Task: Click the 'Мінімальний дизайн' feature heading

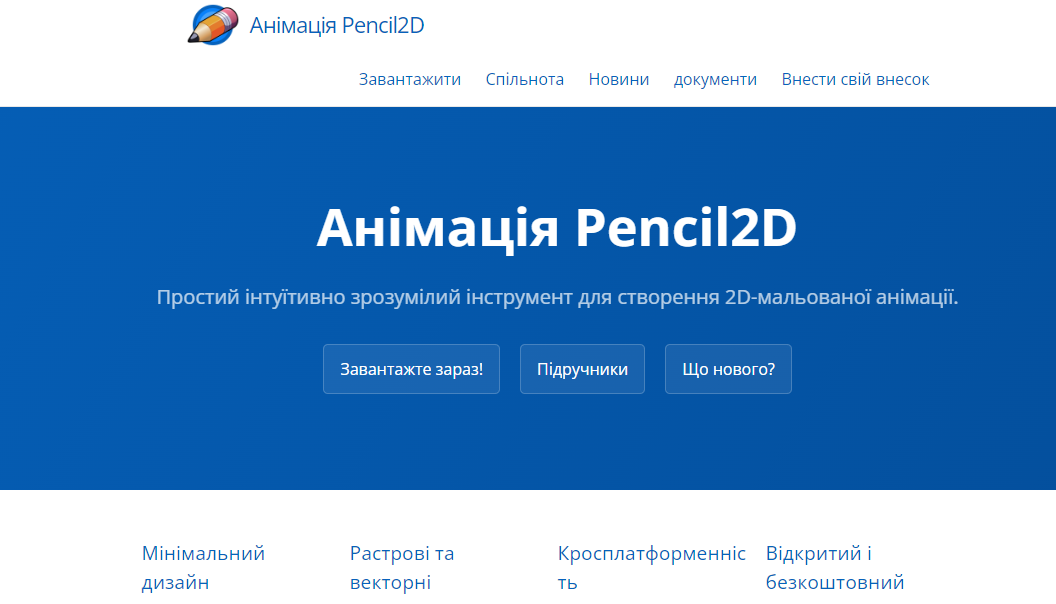Action: point(203,568)
